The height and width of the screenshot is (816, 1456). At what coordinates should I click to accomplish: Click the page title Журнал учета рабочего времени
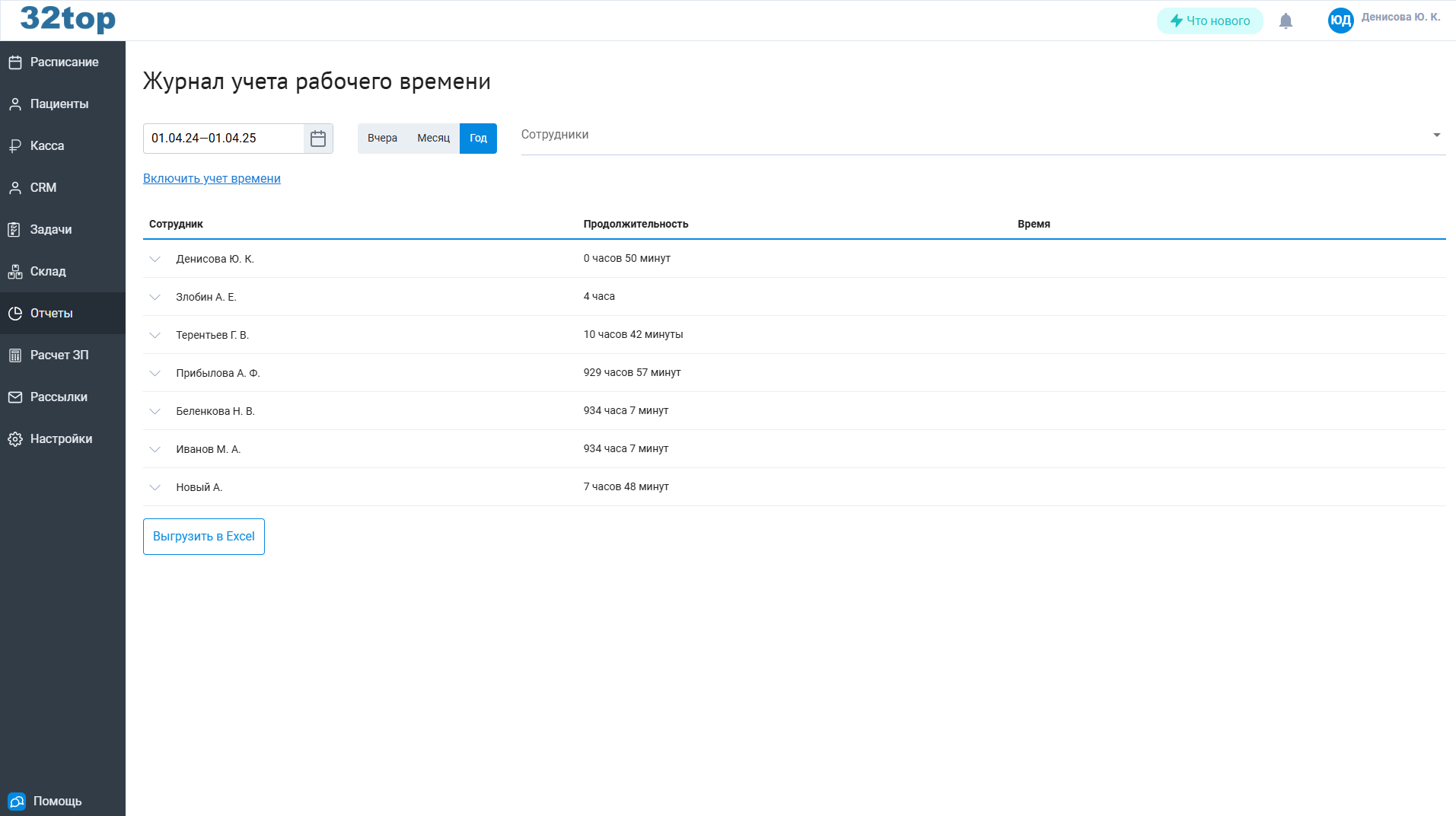point(317,81)
